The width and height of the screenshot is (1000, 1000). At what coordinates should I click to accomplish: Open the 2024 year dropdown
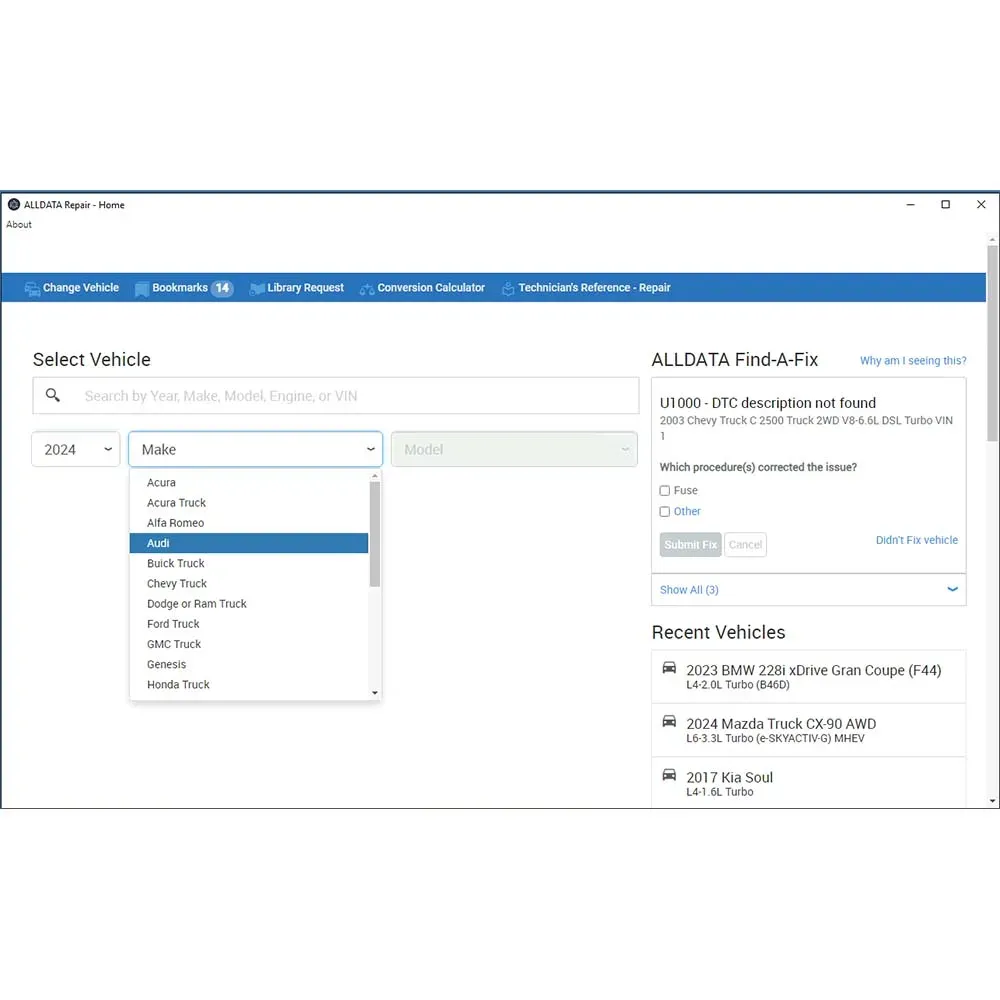[76, 450]
